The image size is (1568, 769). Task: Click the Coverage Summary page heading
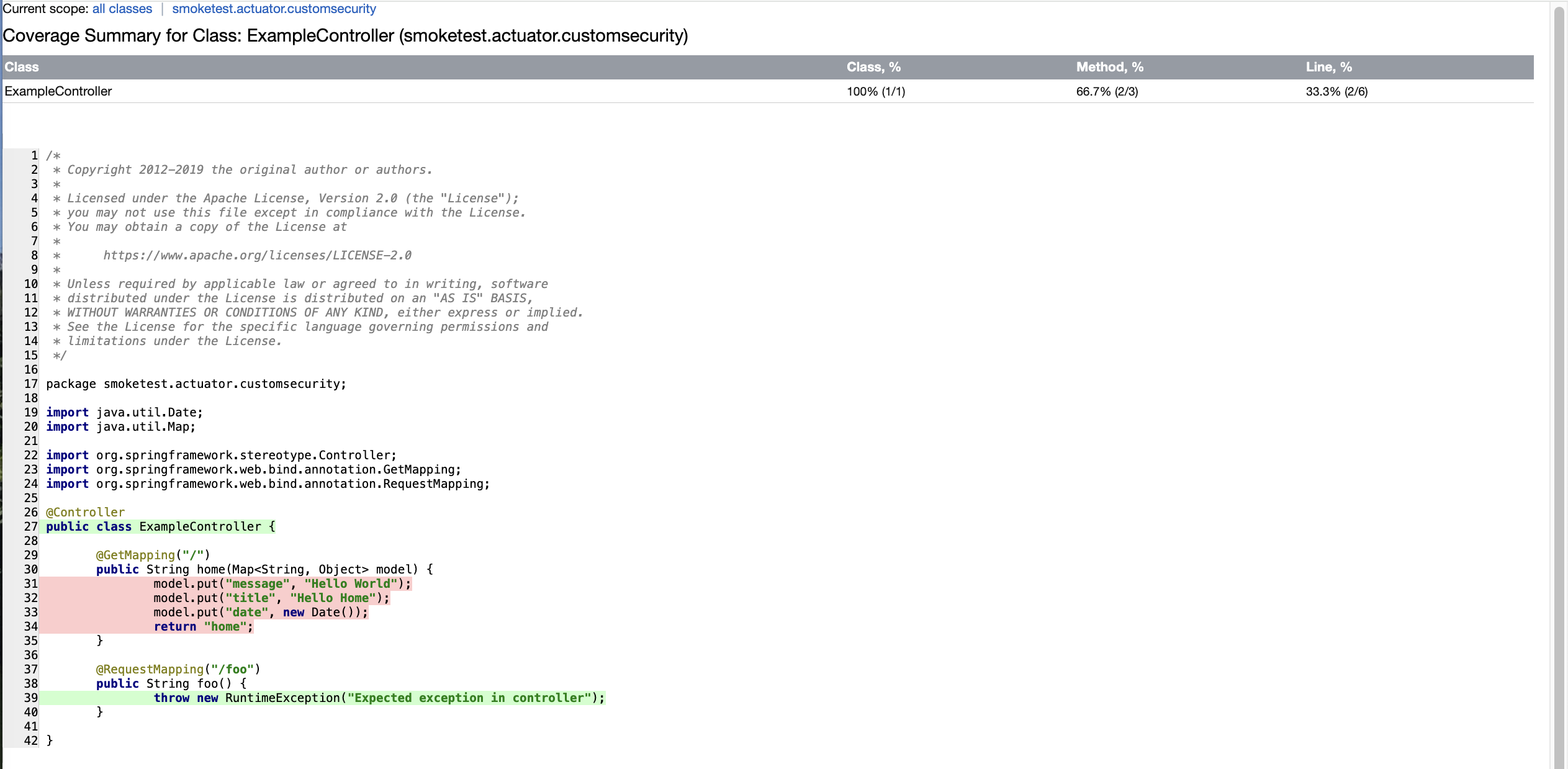(345, 36)
